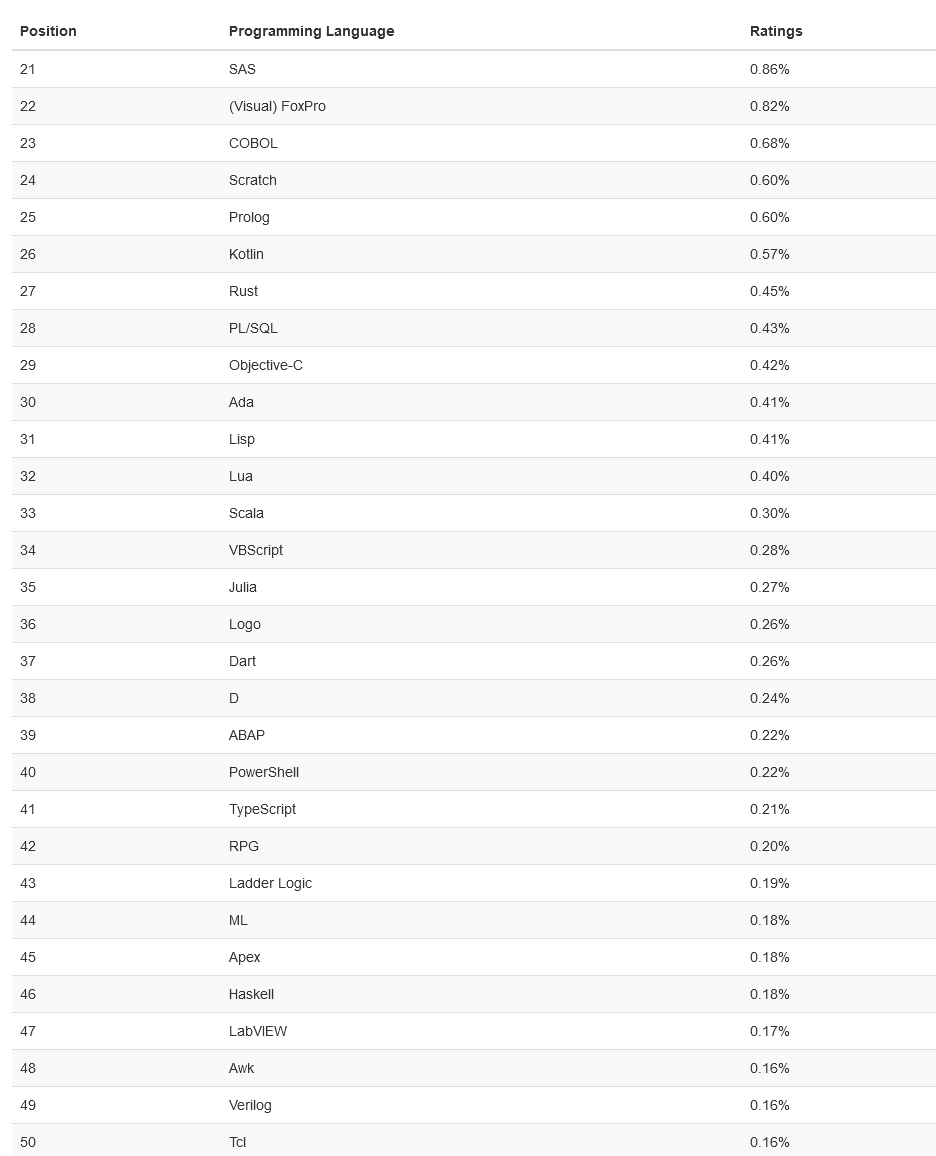Click the Ratings column header
Image resolution: width=936 pixels, height=1156 pixels.
(x=776, y=31)
